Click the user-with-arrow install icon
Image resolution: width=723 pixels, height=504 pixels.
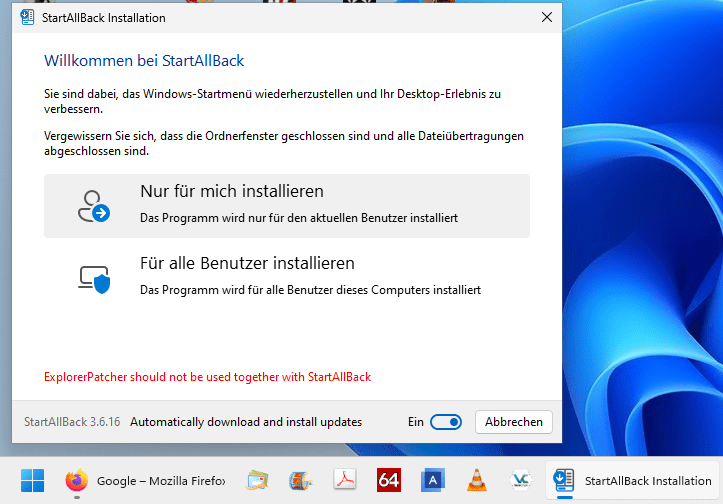click(94, 206)
